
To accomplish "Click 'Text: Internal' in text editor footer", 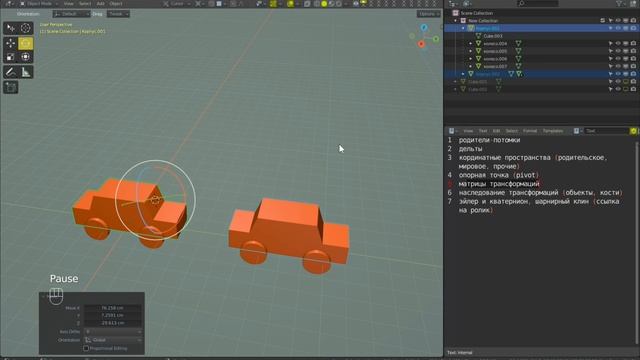I will coord(460,352).
